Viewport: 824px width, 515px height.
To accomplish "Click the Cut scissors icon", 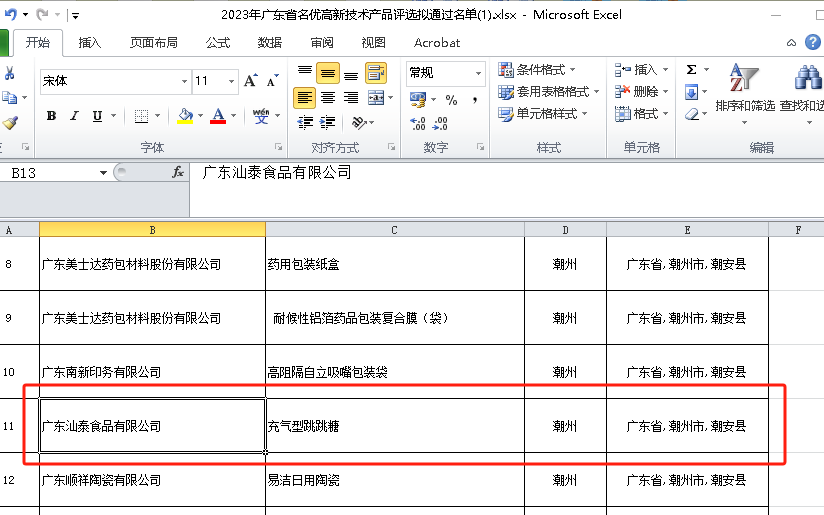I will click(x=10, y=73).
